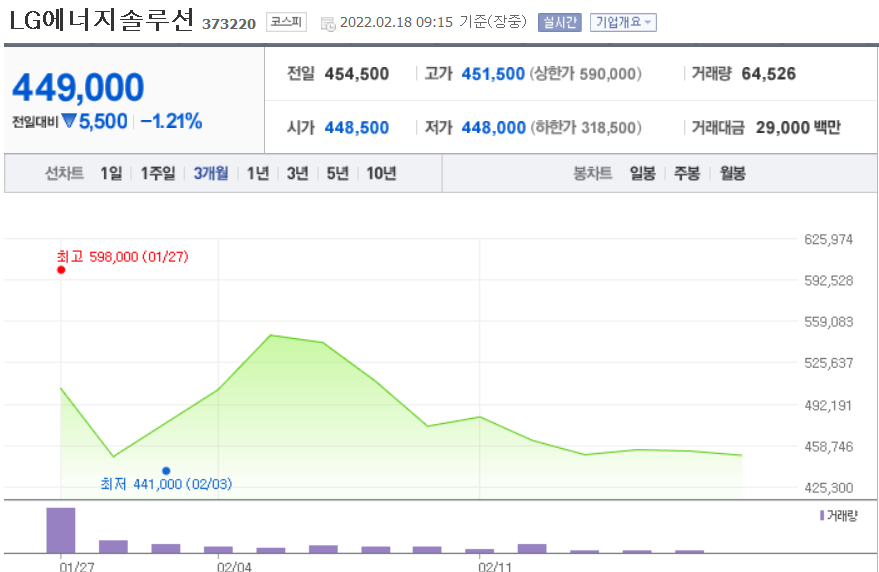Click the 거래량 value 64,526

[769, 74]
